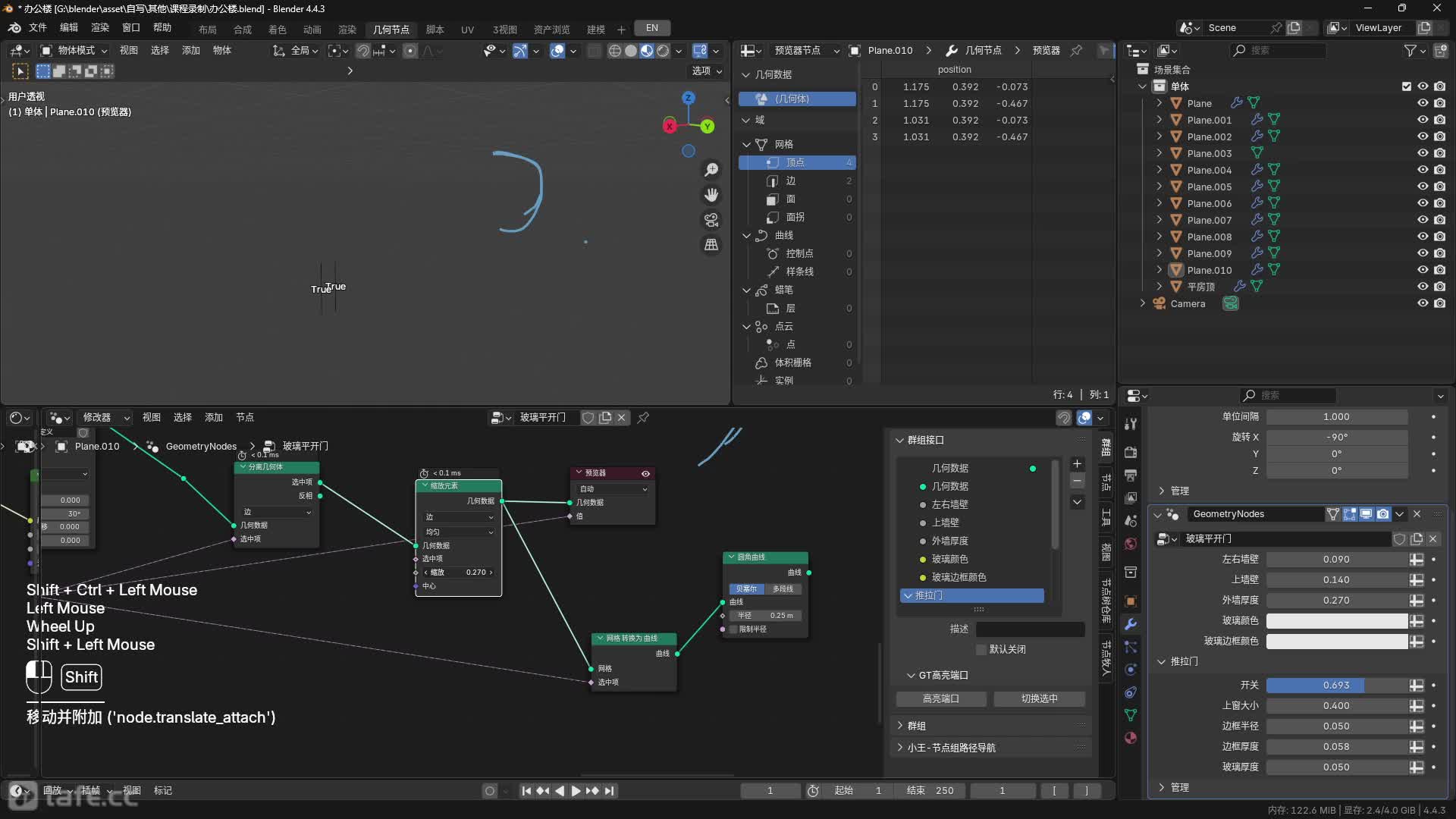Open the 玻璃颜色 color swatch
Viewport: 1456px width, 819px height.
point(1337,621)
